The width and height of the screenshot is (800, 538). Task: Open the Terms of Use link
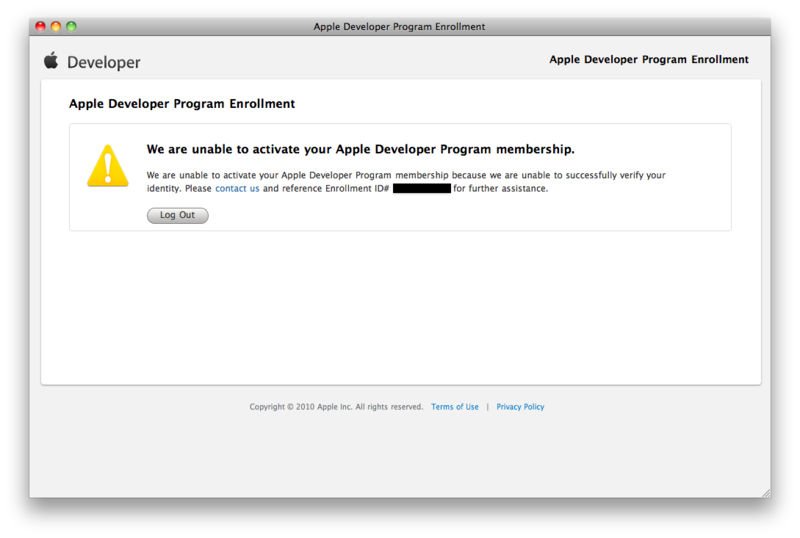[x=455, y=407]
